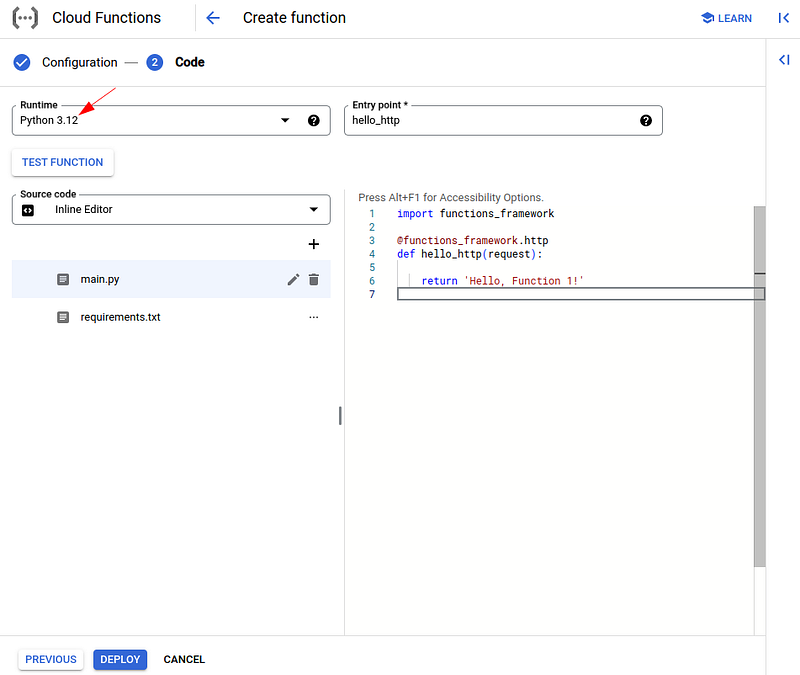Open the requirements.txt file
800x675 pixels.
pos(171,317)
